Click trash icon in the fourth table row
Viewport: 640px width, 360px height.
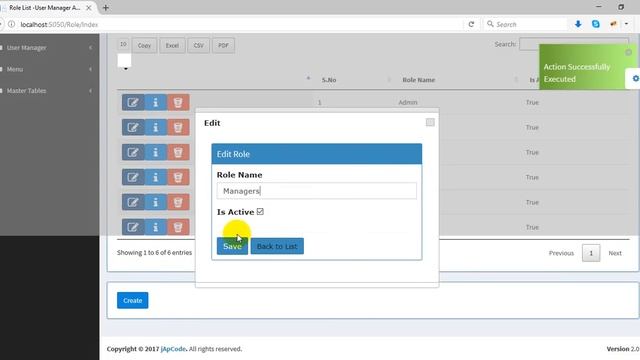(178, 177)
